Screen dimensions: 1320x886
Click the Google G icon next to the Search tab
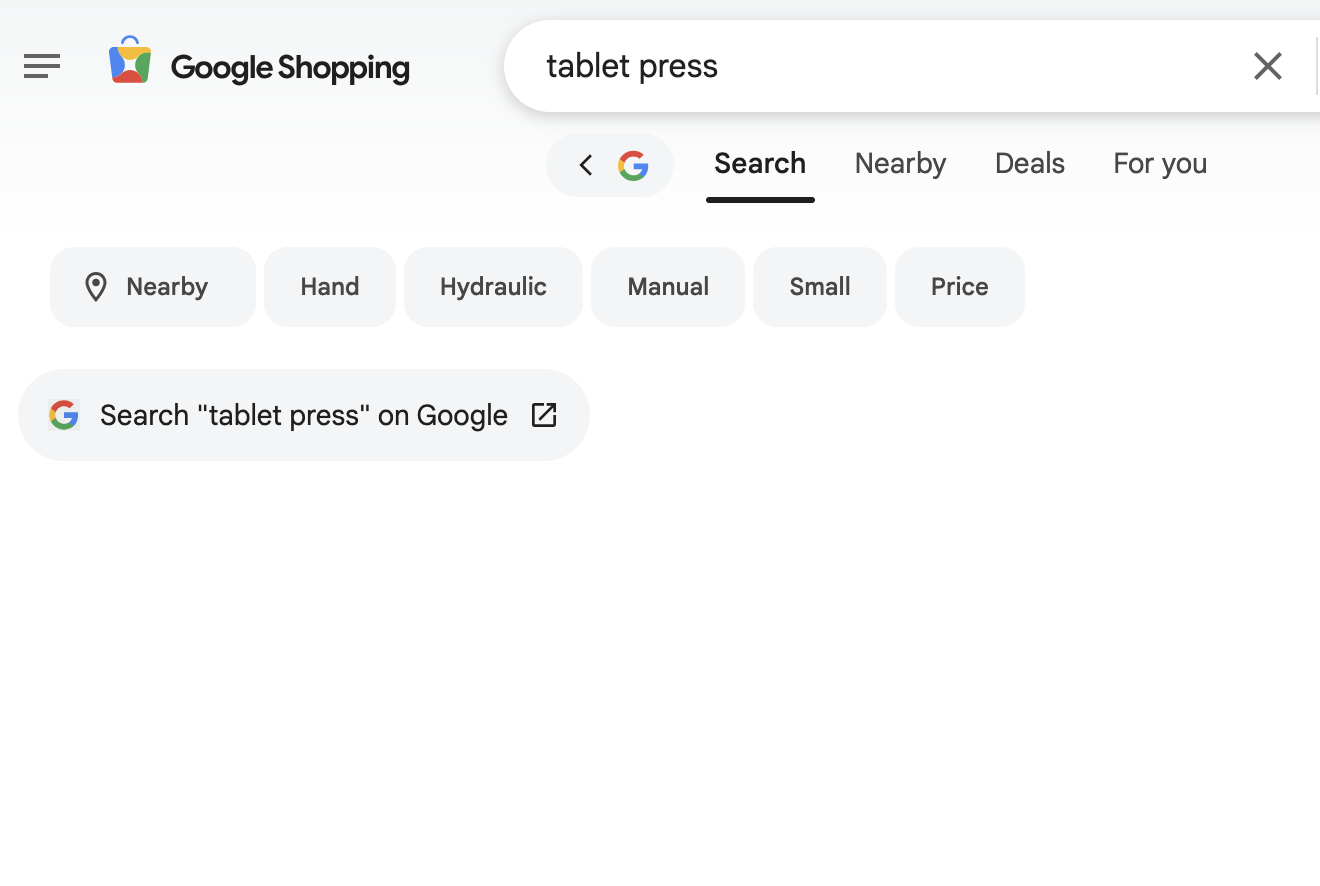point(633,165)
